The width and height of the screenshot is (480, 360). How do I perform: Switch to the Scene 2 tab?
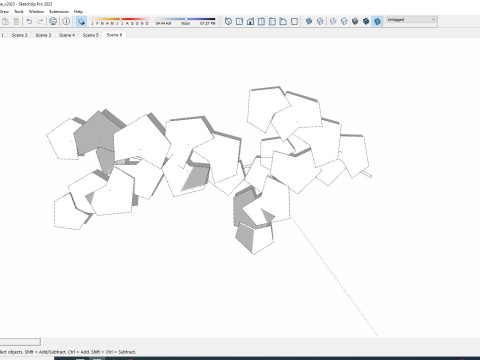(x=20, y=35)
